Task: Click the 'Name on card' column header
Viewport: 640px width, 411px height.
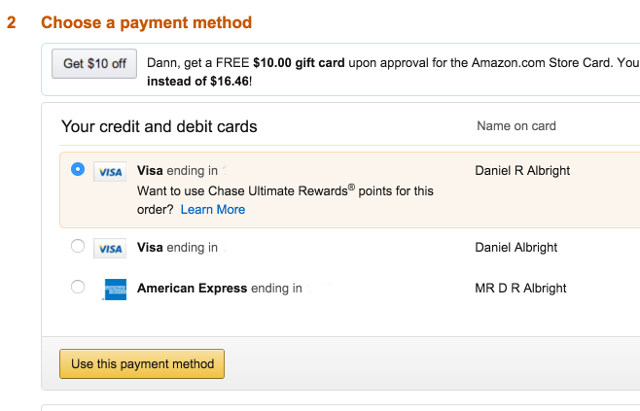Action: tap(516, 126)
